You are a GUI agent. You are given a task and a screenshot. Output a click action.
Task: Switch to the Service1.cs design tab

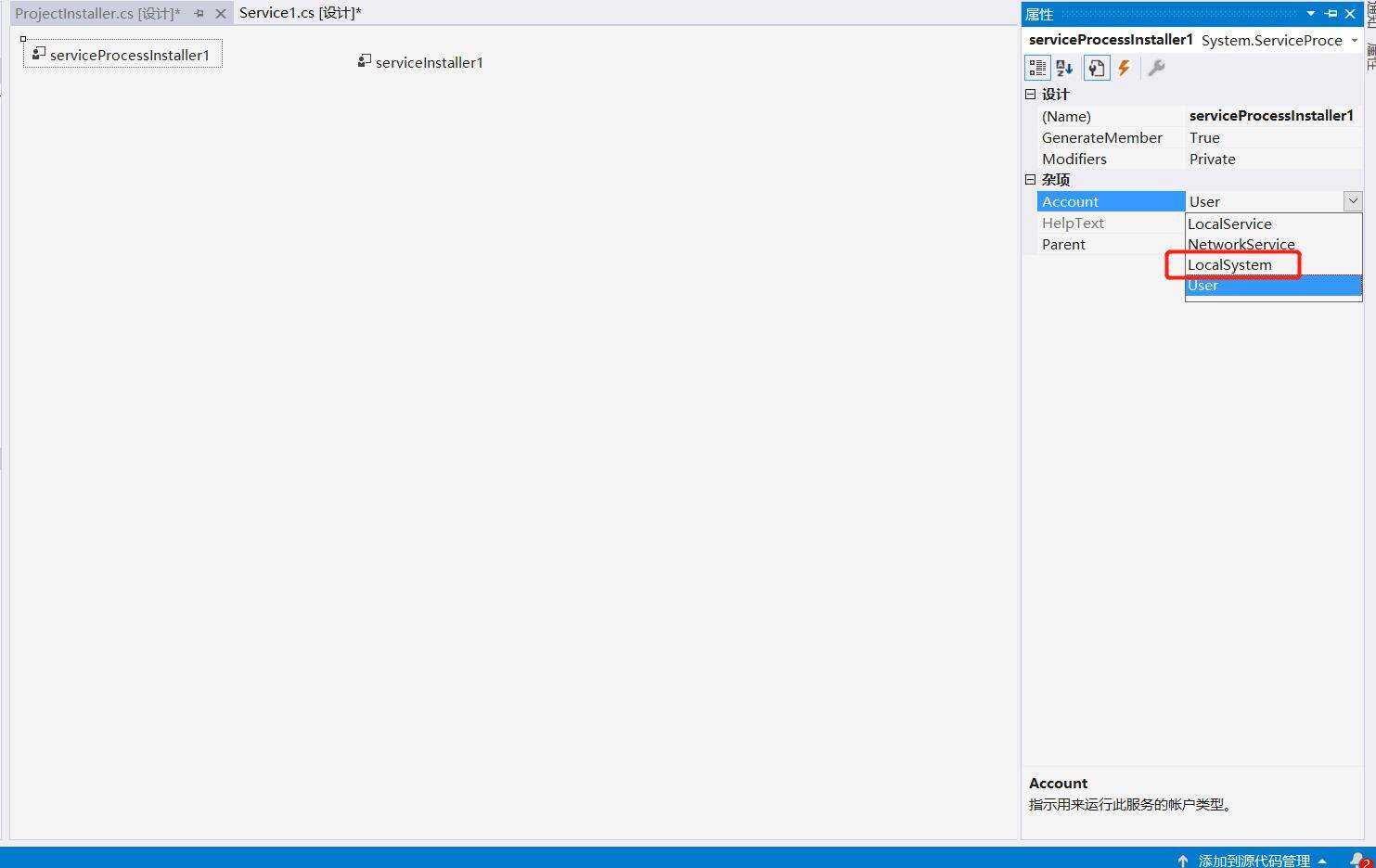coord(300,13)
